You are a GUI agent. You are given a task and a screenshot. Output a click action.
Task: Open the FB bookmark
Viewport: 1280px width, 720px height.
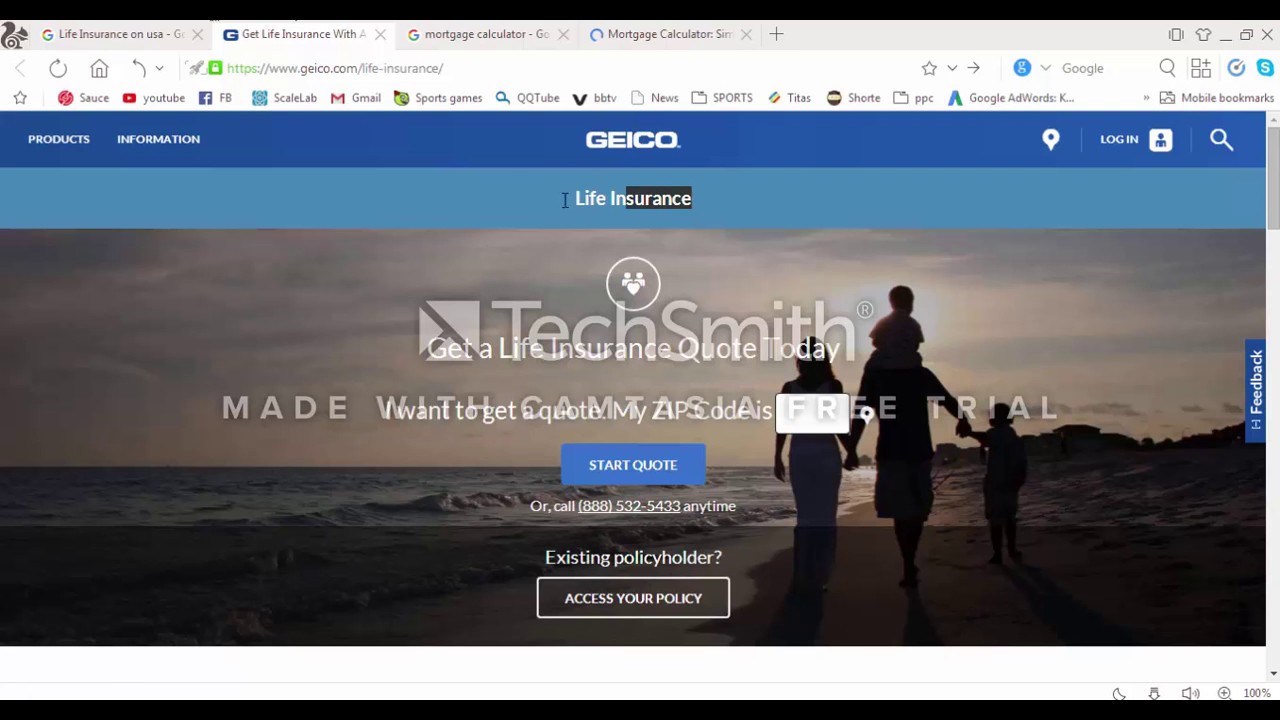(215, 98)
